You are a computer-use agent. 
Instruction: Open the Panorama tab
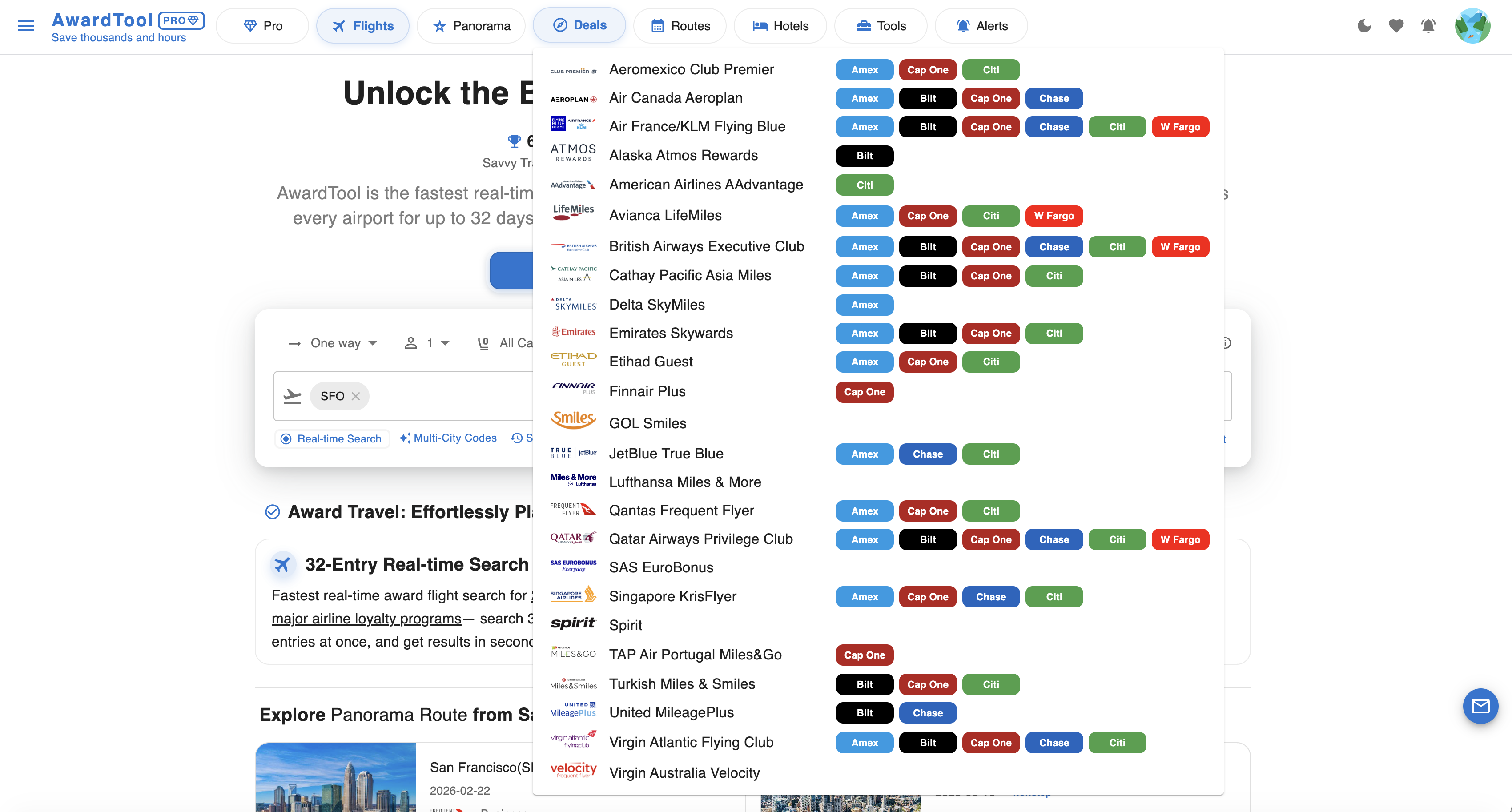click(x=471, y=26)
